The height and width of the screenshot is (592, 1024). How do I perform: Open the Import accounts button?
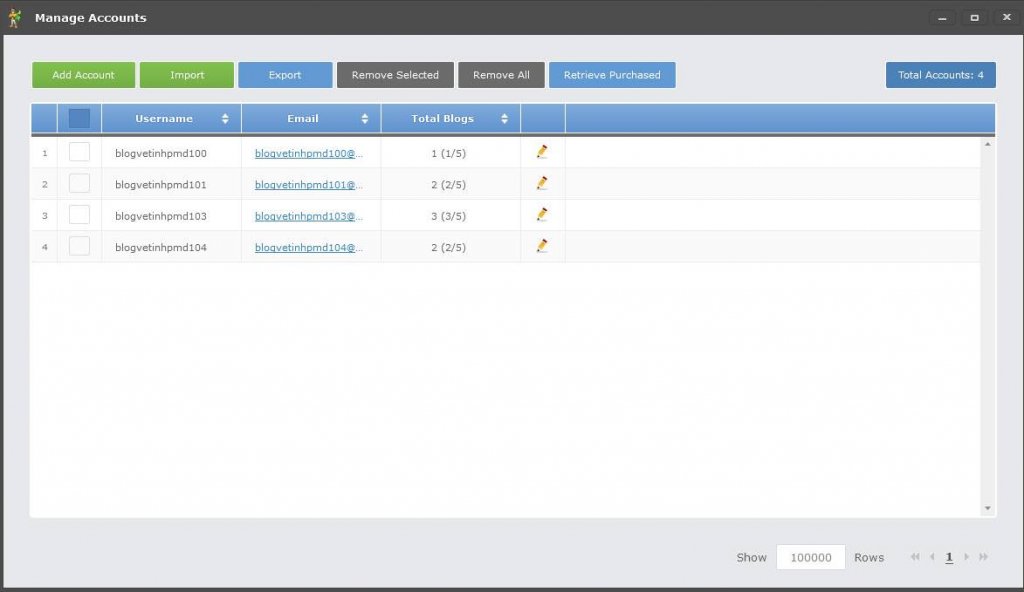[x=187, y=75]
